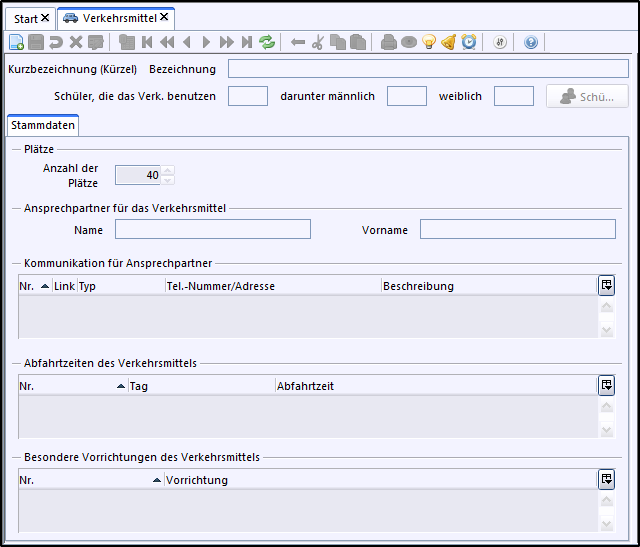Image resolution: width=640 pixels, height=547 pixels.
Task: Click the Schü... button
Action: (587, 96)
